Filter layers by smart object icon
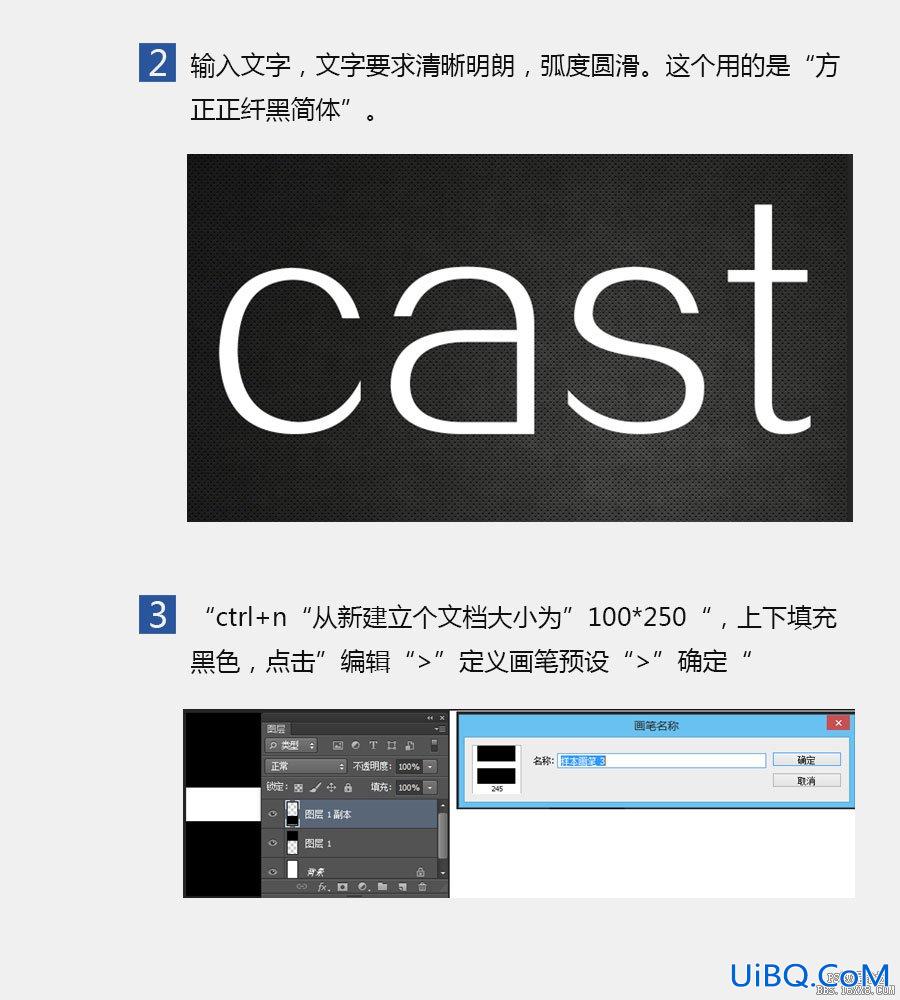900x1000 pixels. click(x=409, y=745)
